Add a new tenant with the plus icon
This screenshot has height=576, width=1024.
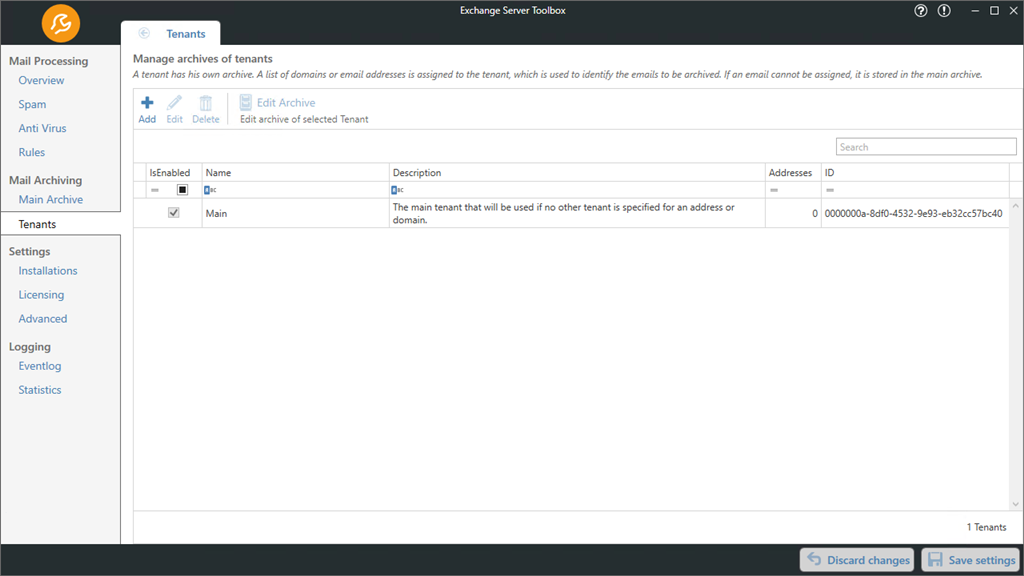click(x=147, y=103)
